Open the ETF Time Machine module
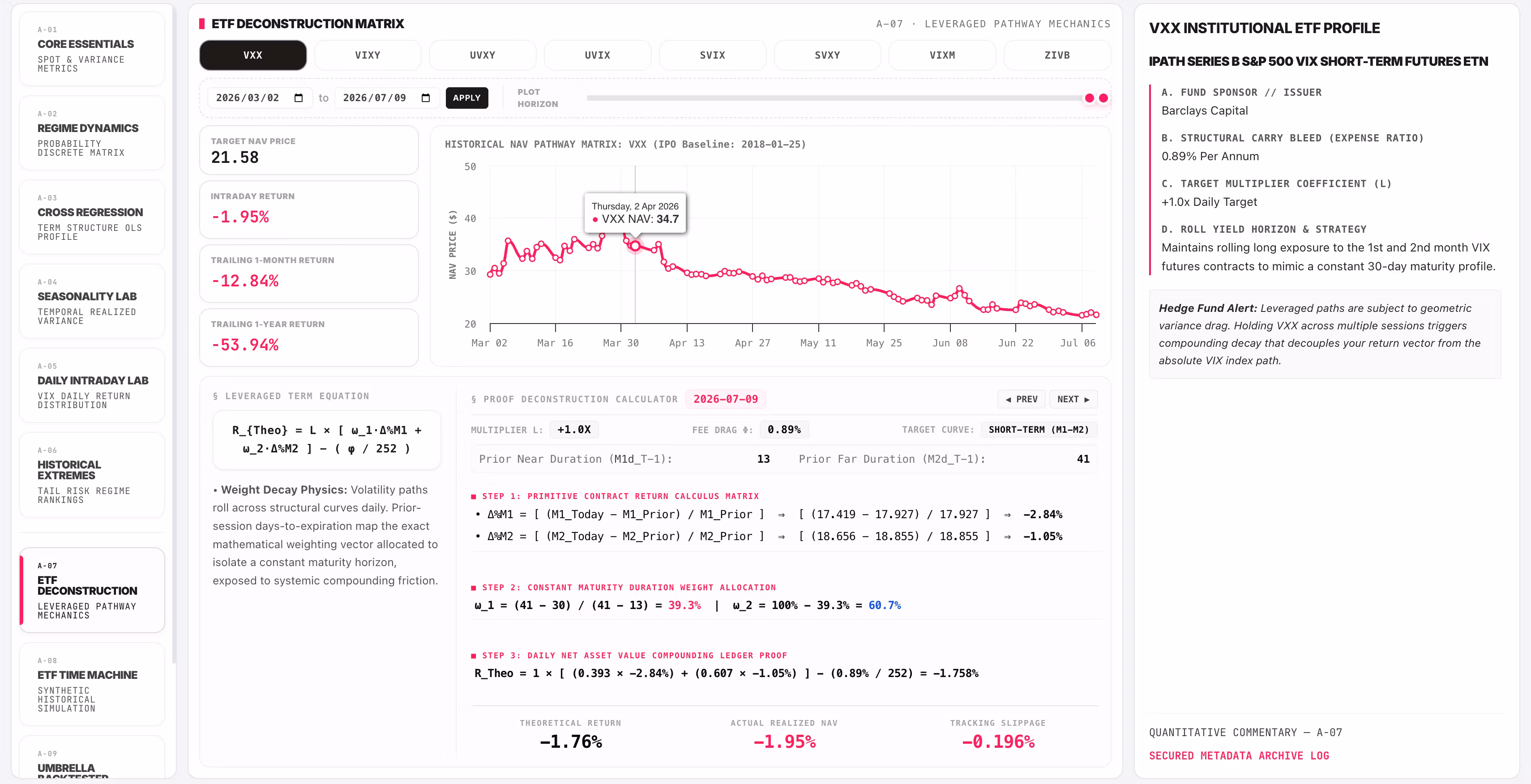The height and width of the screenshot is (784, 1531). pos(92,684)
